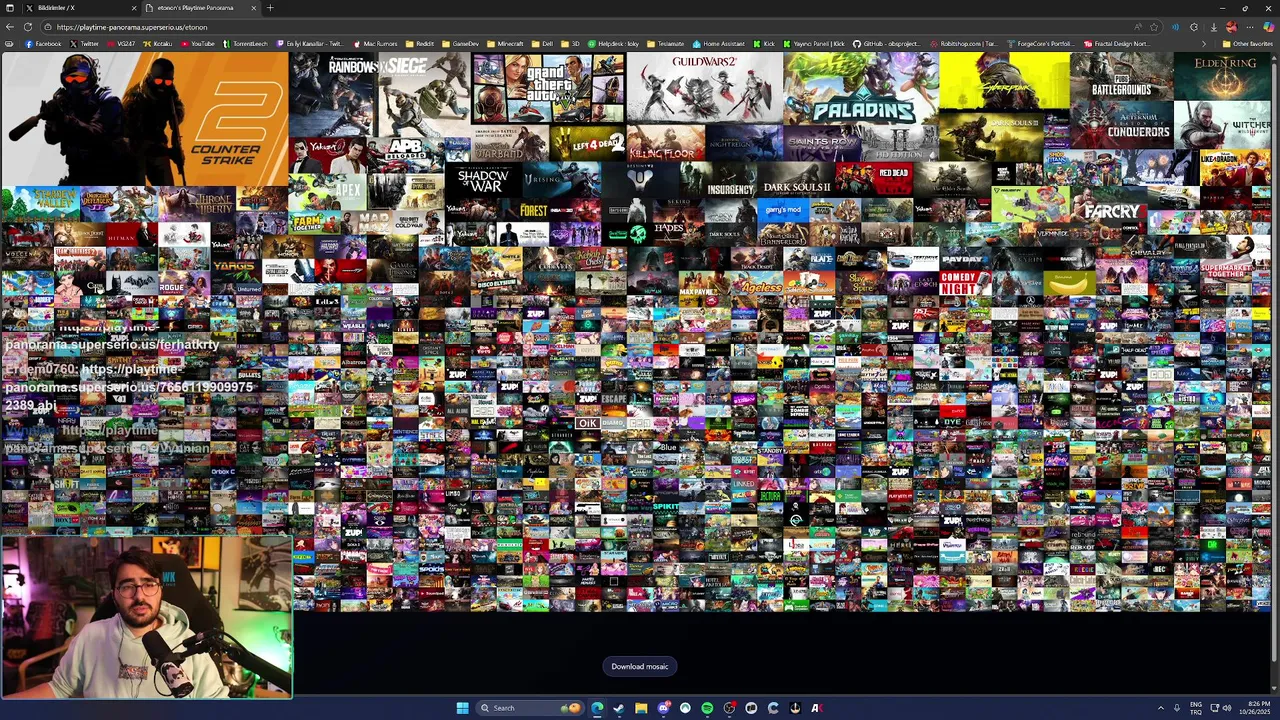1280x720 pixels.
Task: Add page to favorites with the star icon
Action: click(1153, 27)
